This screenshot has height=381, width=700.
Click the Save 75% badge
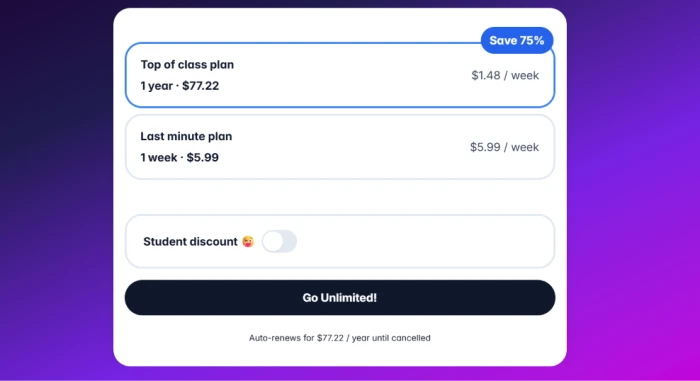click(x=517, y=41)
